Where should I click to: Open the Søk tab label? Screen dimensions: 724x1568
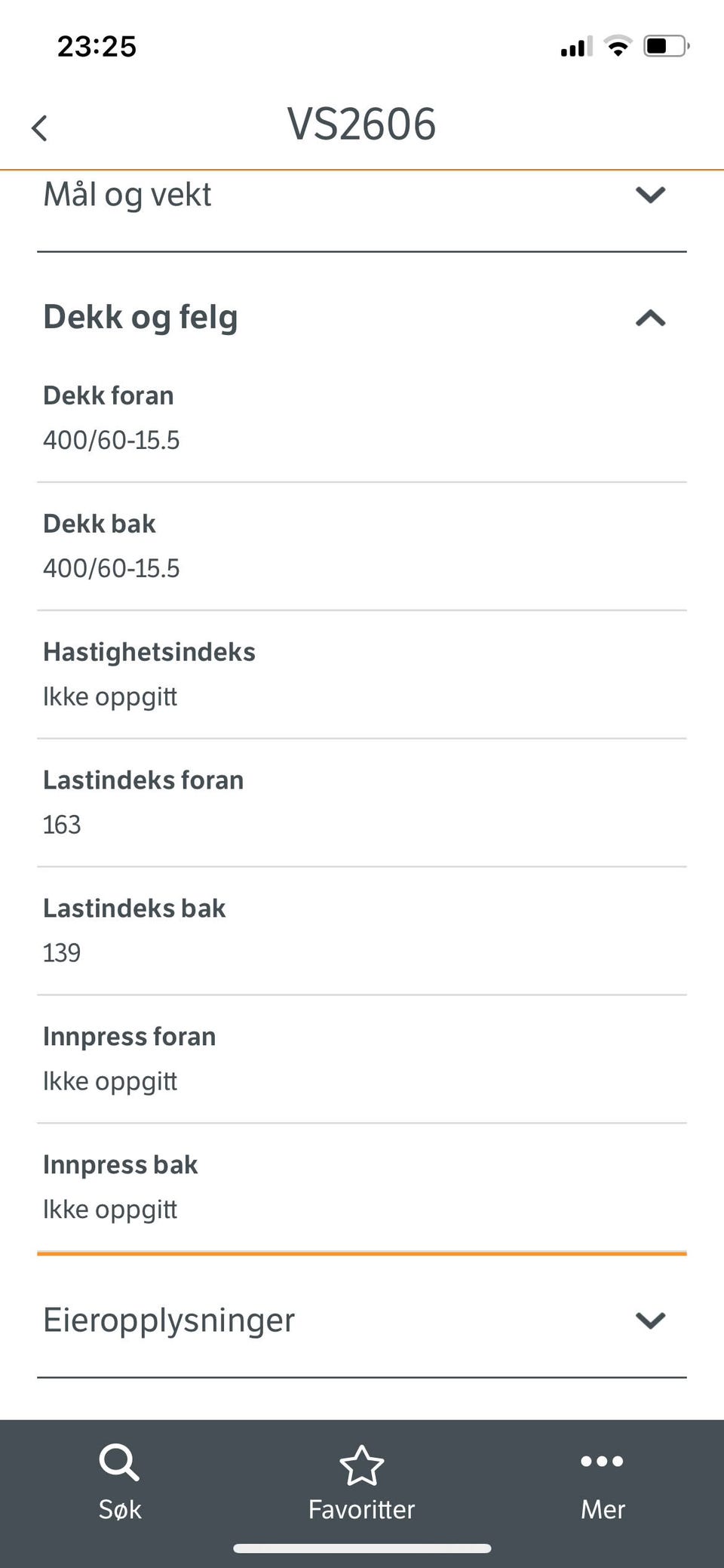click(120, 1509)
